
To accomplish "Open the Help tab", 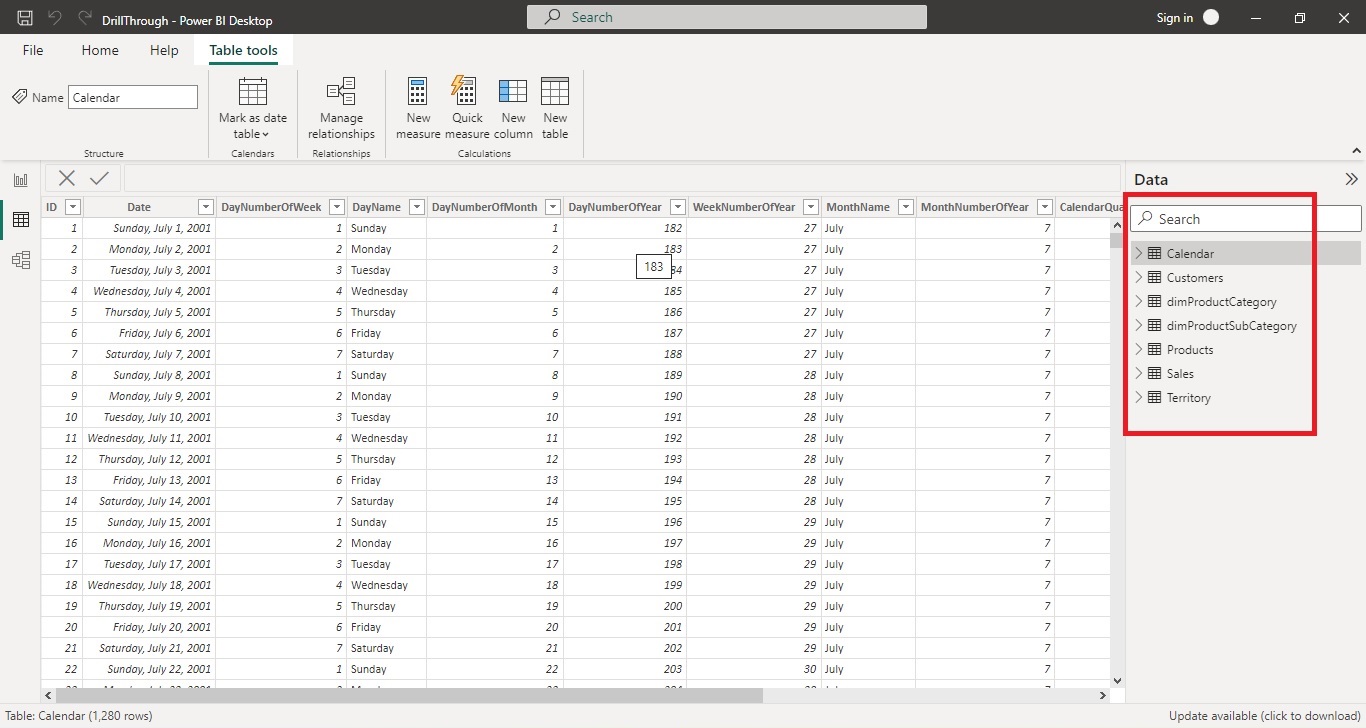I will click(x=163, y=50).
